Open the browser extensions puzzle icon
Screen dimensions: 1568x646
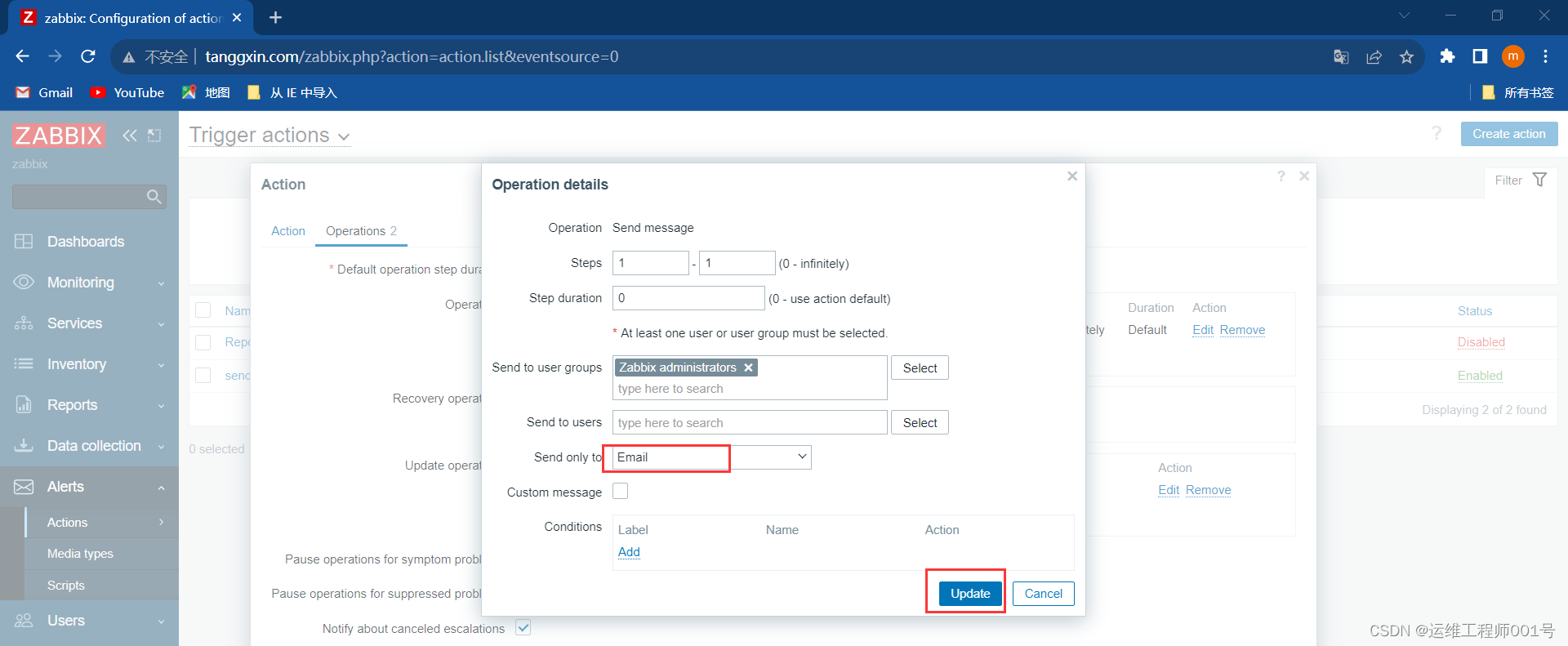1447,56
